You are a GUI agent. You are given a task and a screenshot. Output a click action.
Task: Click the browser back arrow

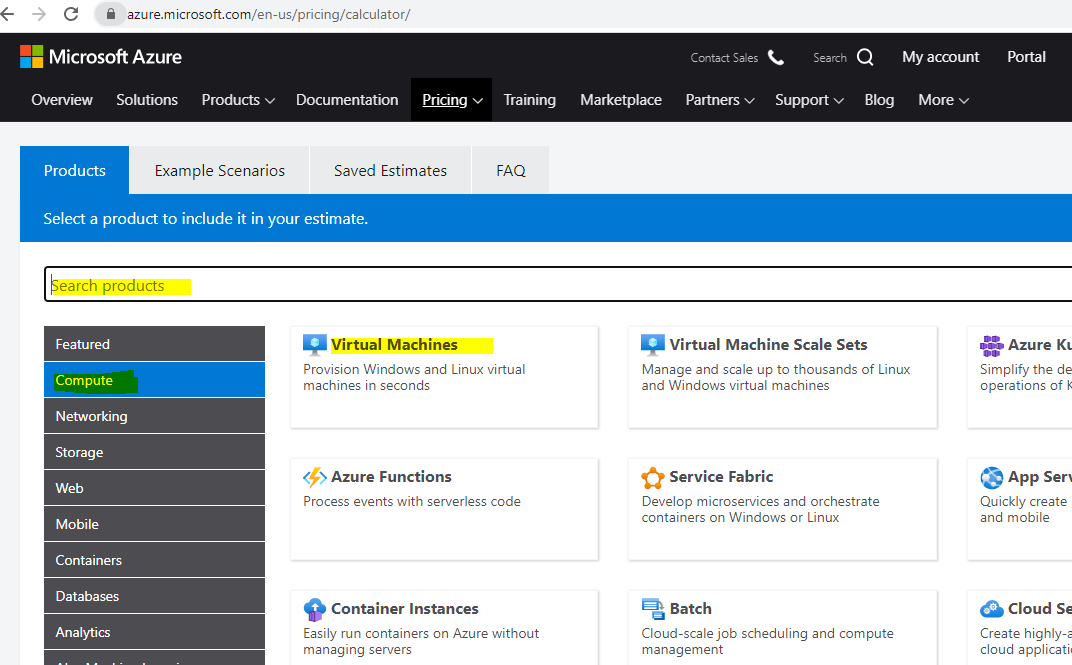point(7,14)
